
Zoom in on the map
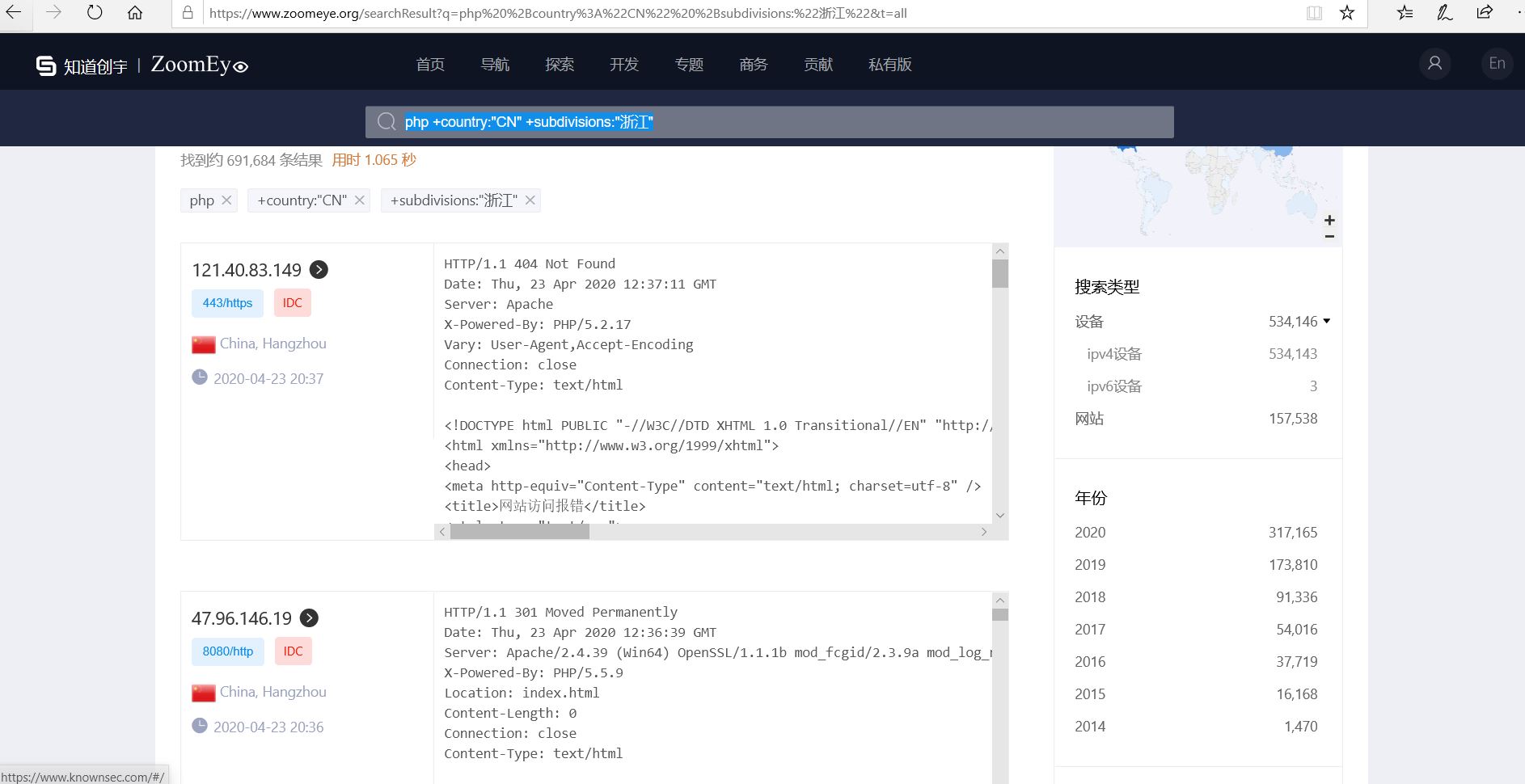1329,220
